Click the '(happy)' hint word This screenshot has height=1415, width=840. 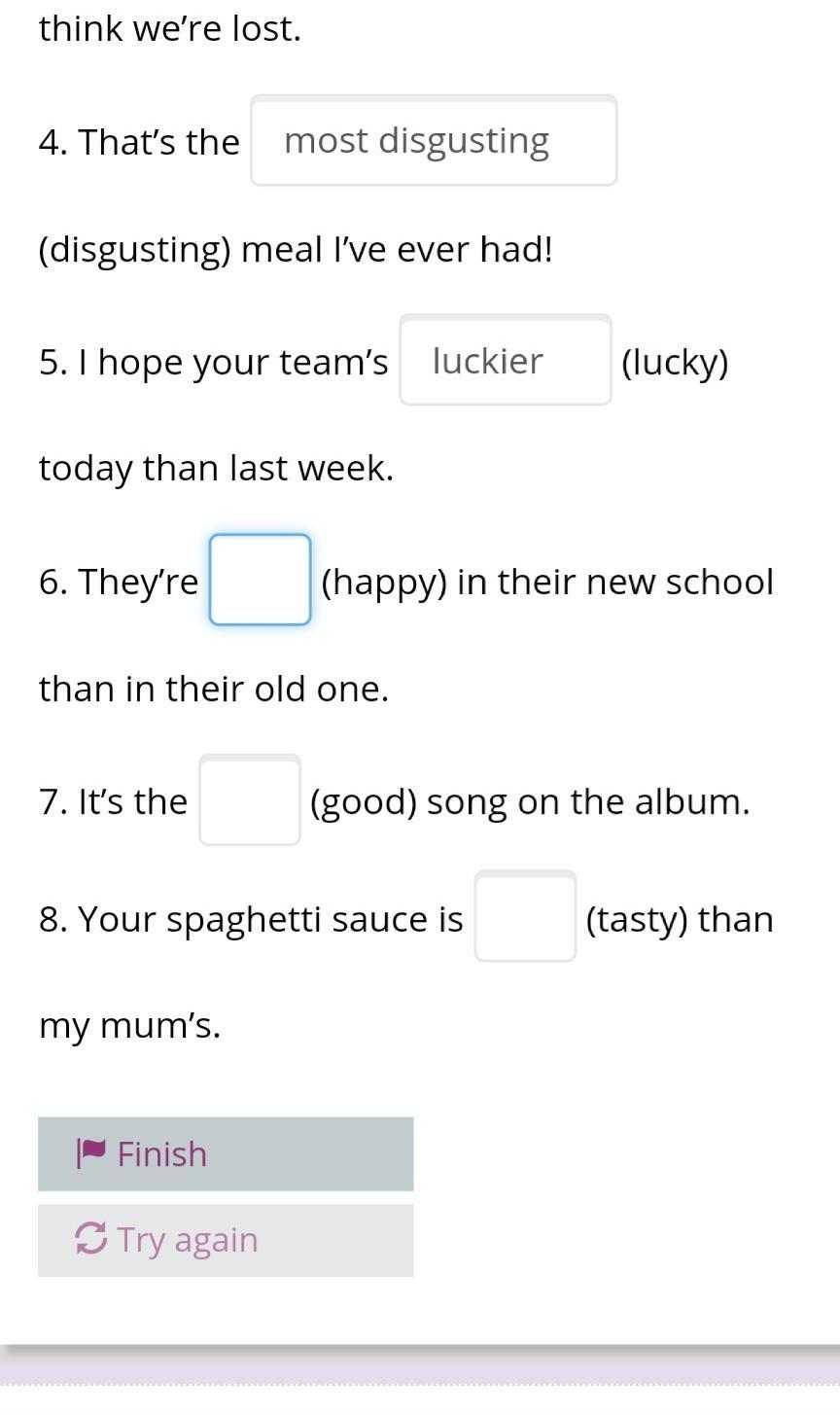click(x=384, y=582)
